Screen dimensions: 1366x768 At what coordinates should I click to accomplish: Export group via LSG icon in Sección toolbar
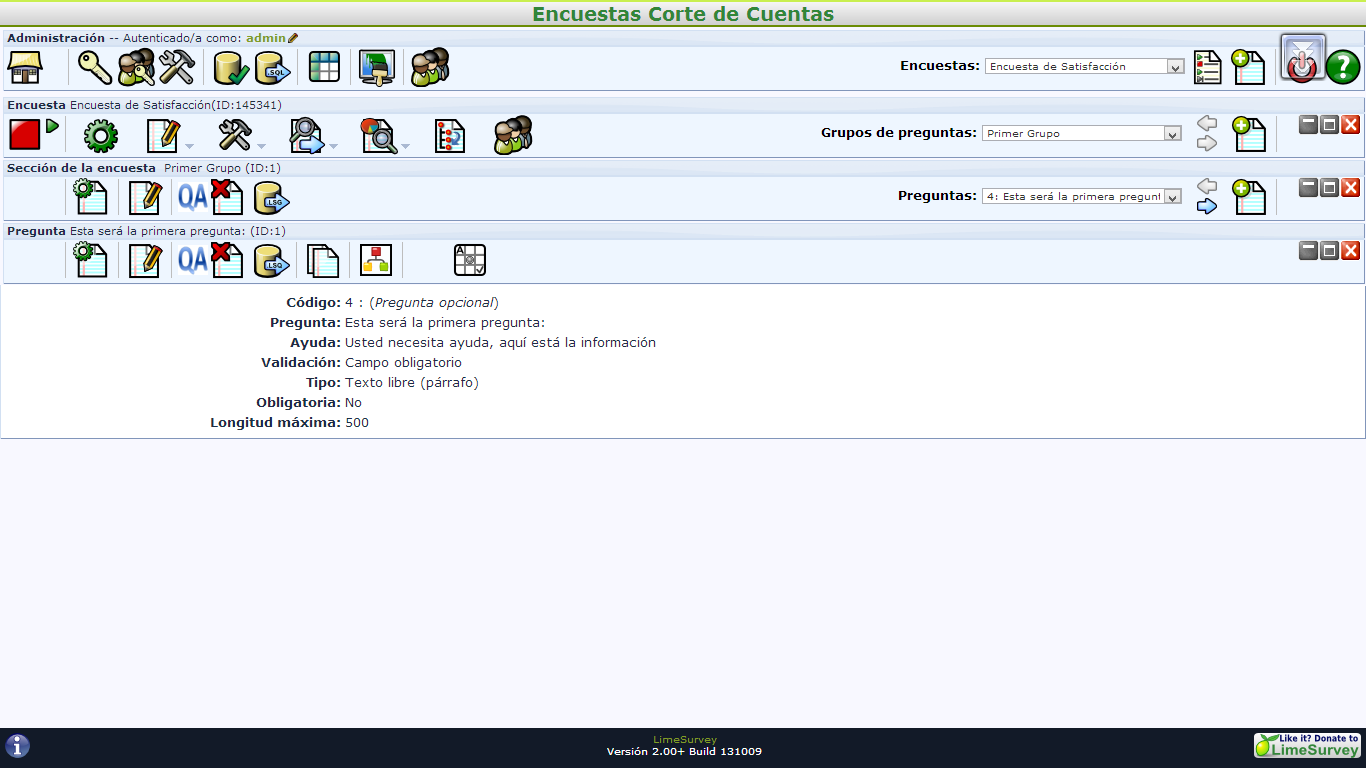272,198
